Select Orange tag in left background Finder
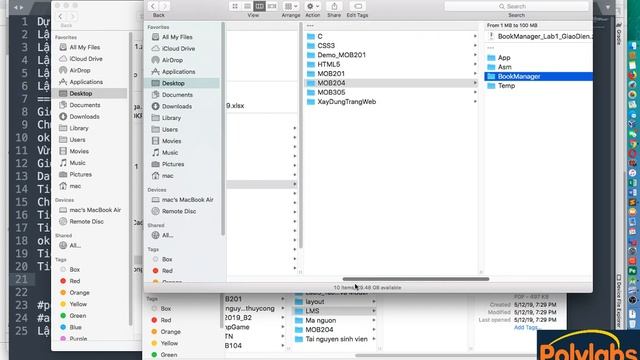The height and width of the screenshot is (360, 640). click(79, 293)
